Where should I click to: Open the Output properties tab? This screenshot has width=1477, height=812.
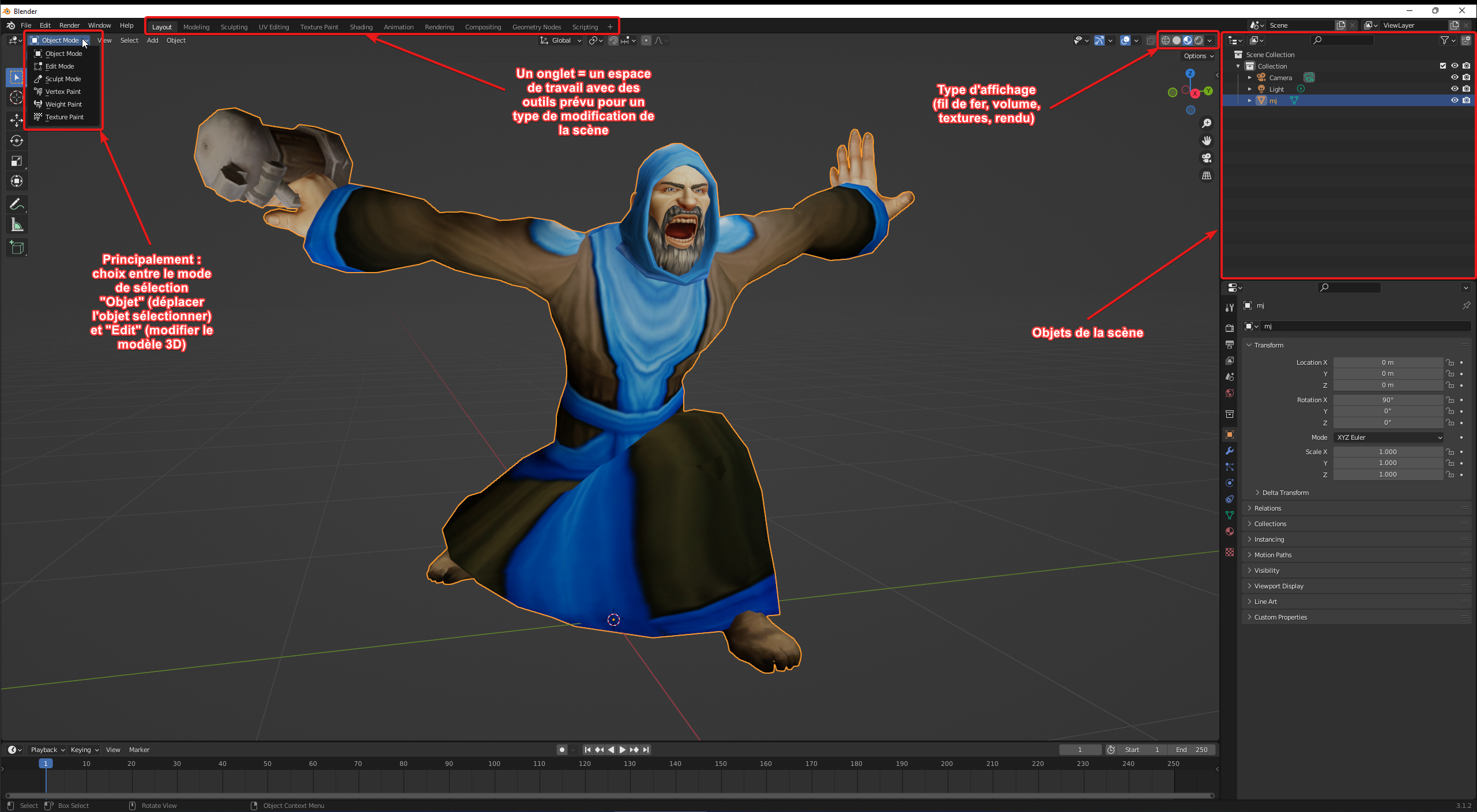[x=1229, y=344]
